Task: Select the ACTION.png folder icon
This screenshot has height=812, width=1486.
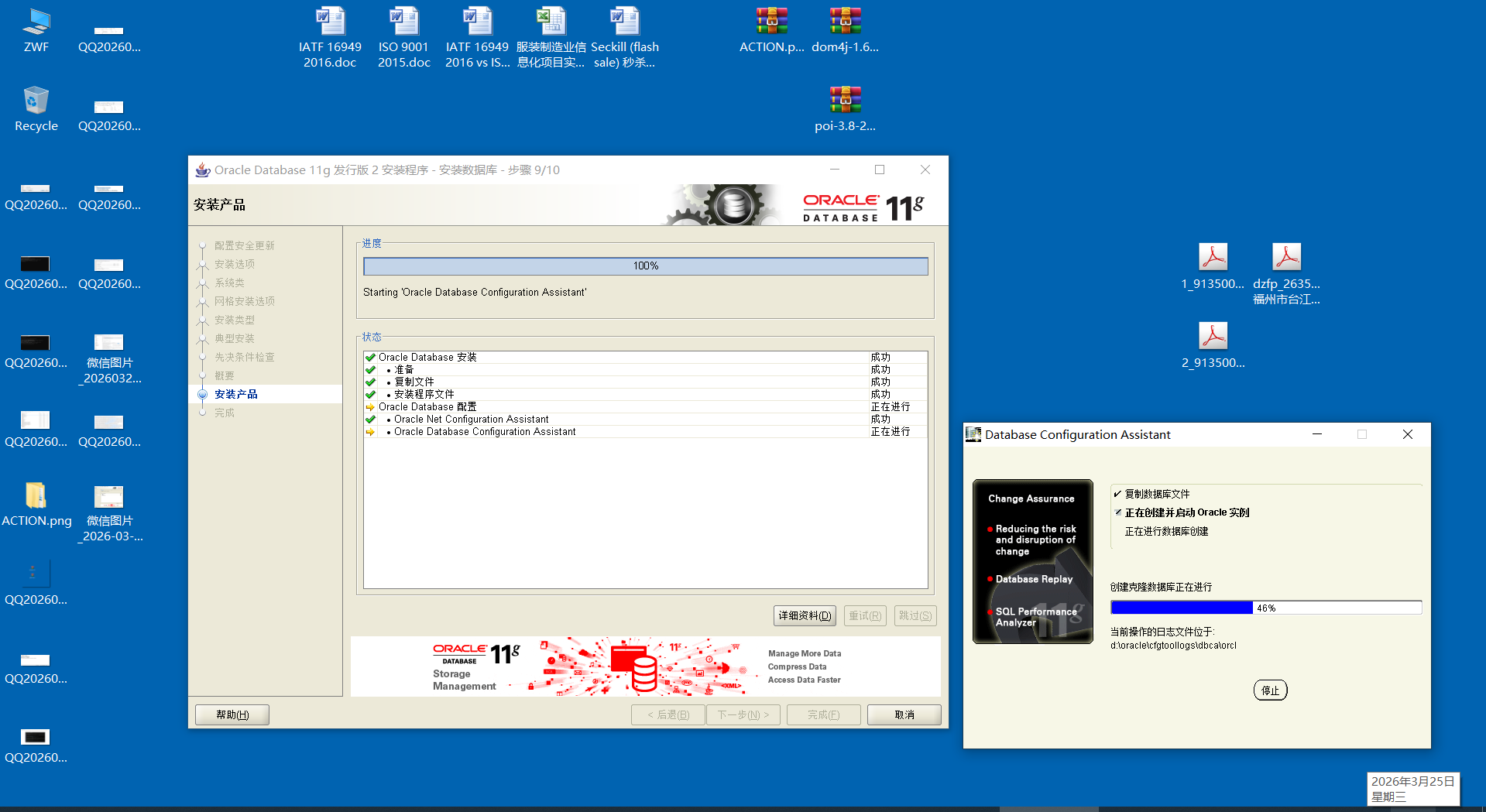Action: 36,504
